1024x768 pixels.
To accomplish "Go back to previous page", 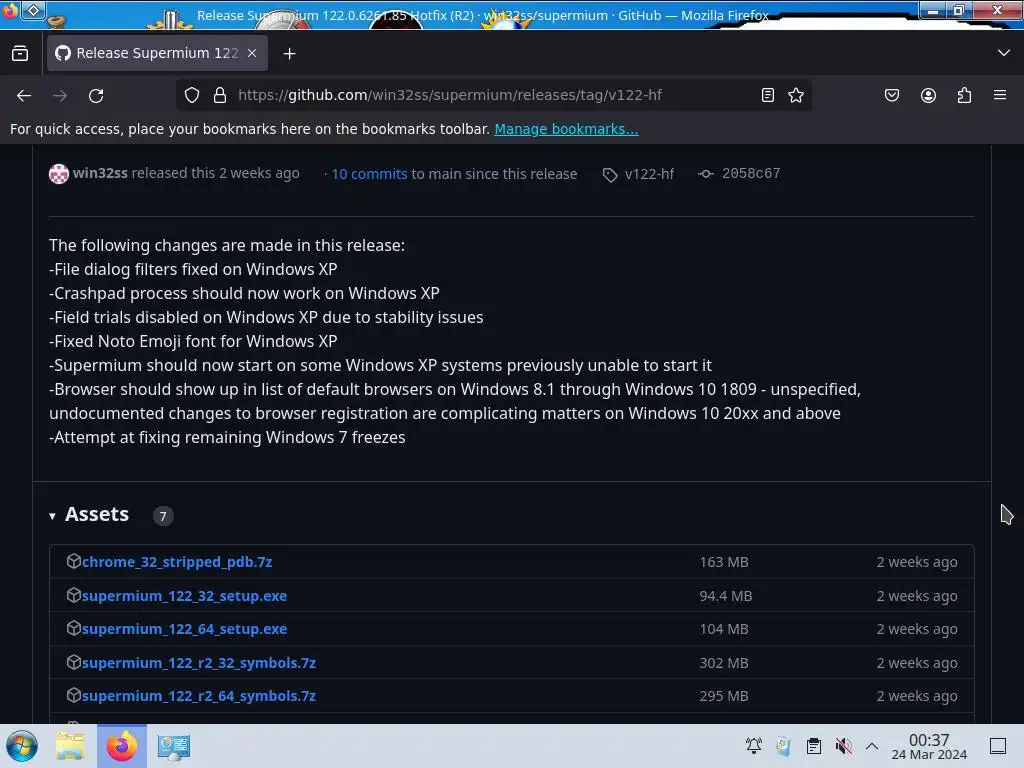I will coord(24,95).
